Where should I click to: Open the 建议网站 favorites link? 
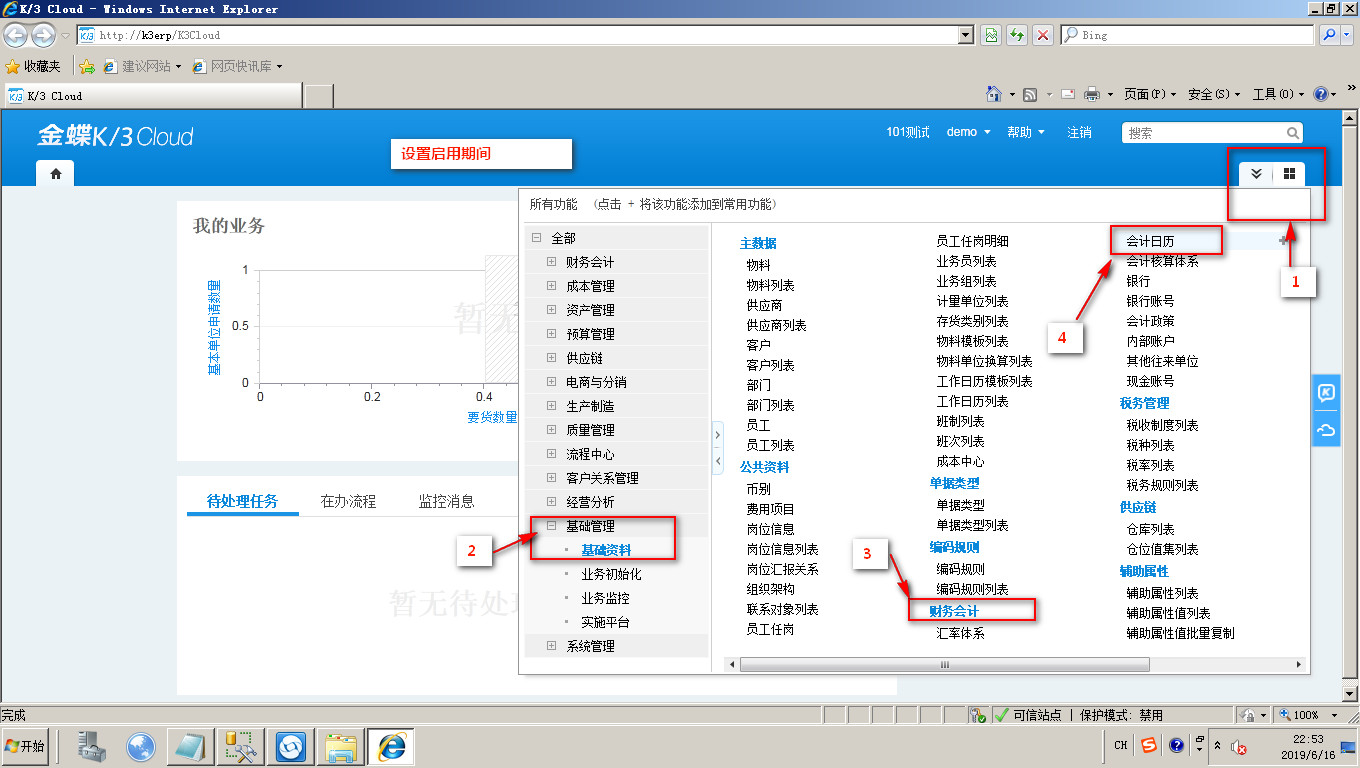[x=142, y=66]
